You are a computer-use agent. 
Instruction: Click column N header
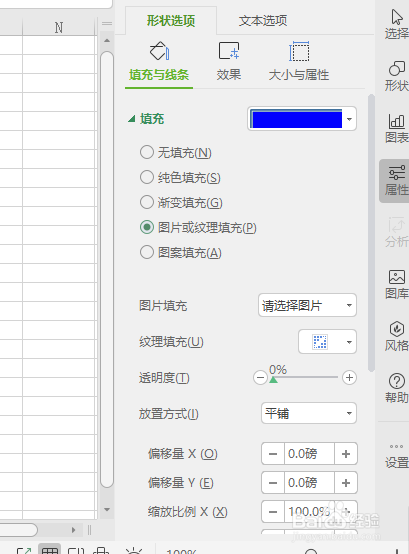click(x=59, y=28)
